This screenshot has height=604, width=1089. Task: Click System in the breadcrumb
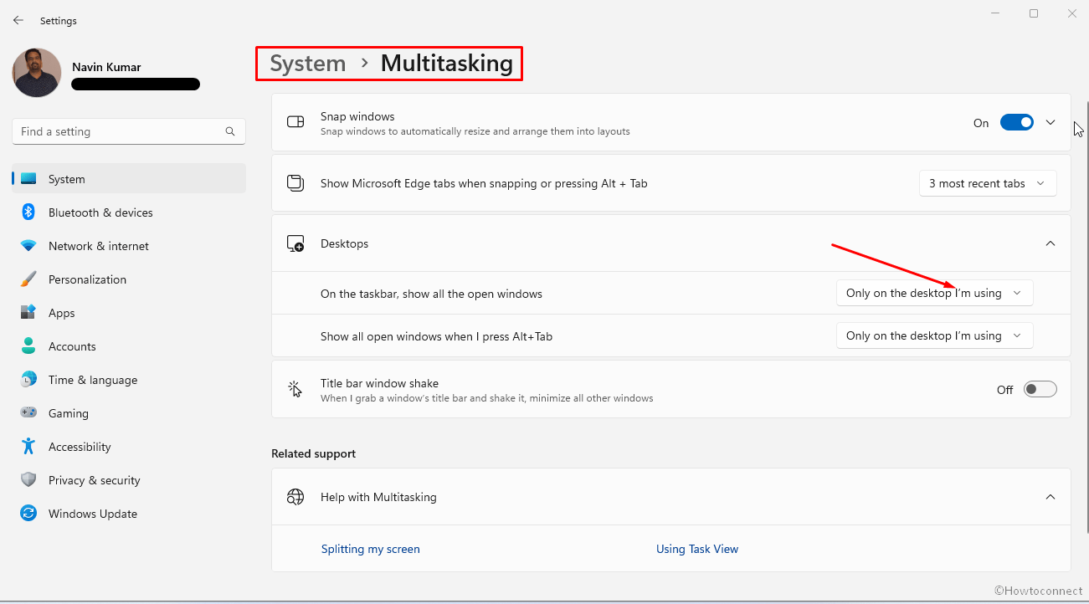tap(307, 63)
